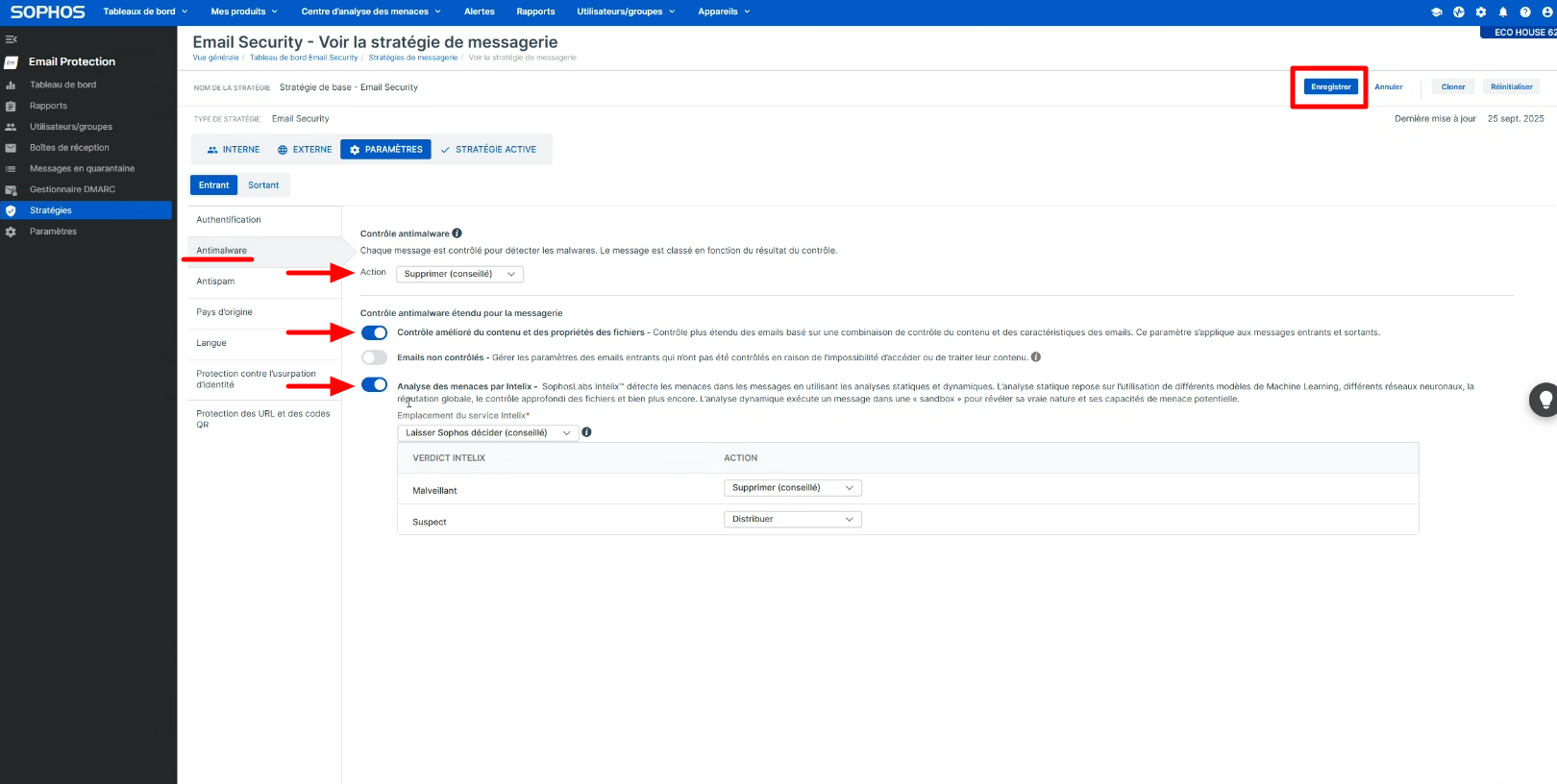Open the Authentification settings section
The width and height of the screenshot is (1557, 784).
pos(264,220)
